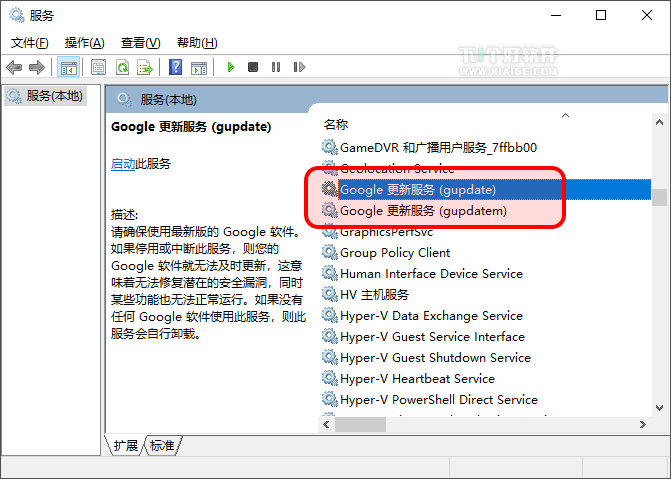Select Hyper-V Guest Service Interface row
This screenshot has width=671, height=479.
coord(486,336)
